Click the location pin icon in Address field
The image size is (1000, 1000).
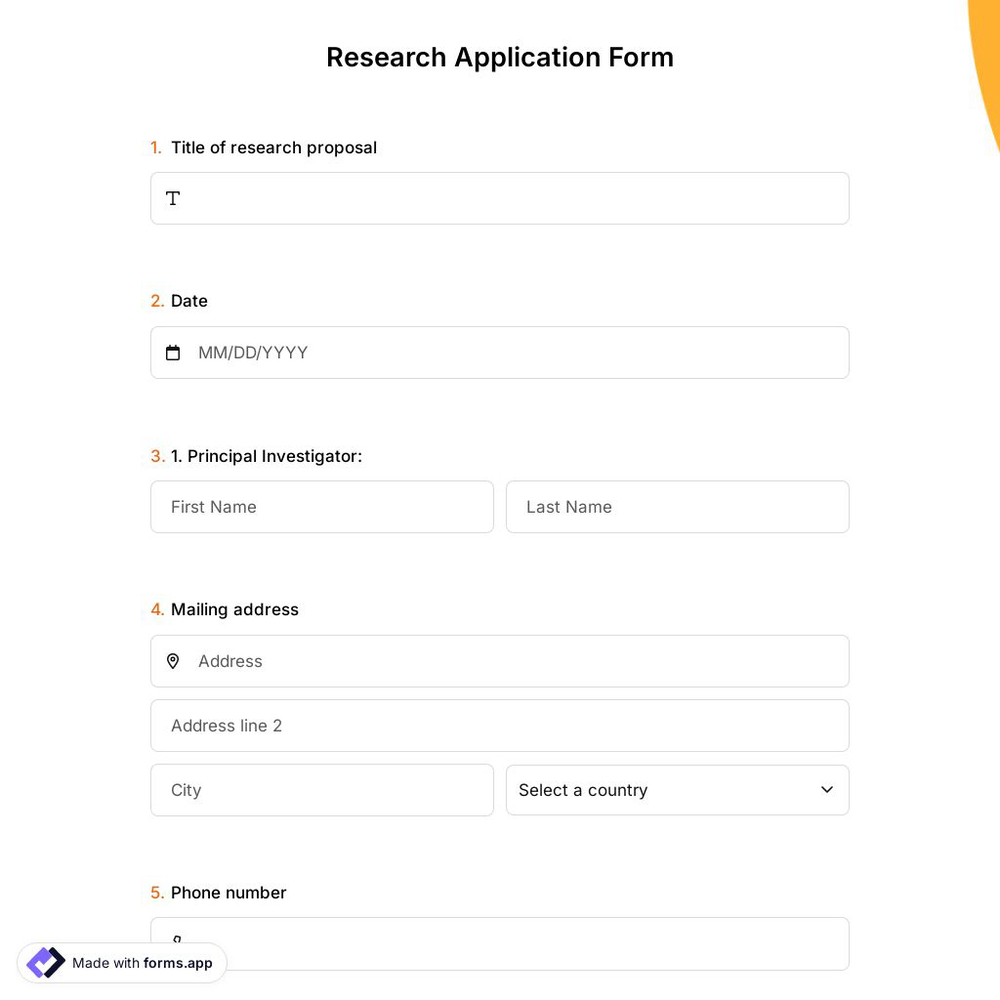click(x=173, y=661)
